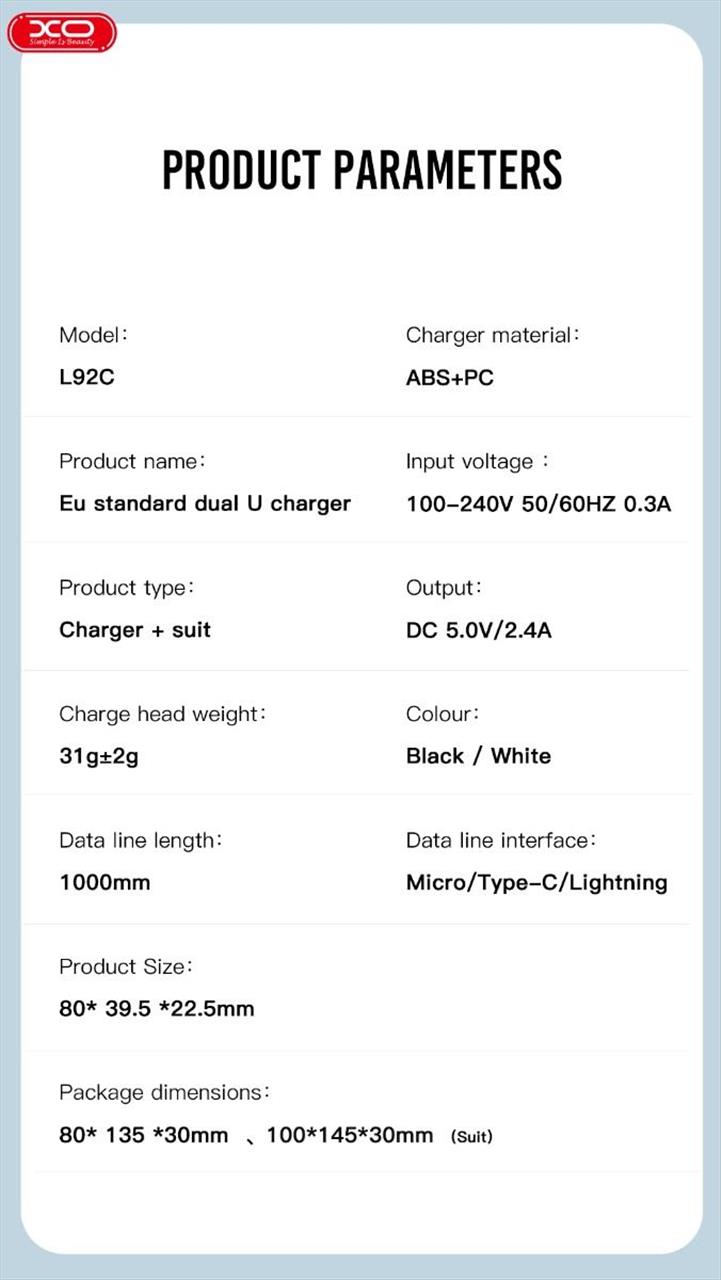Select the 1000mm data line length
The height and width of the screenshot is (1280, 721).
105,882
